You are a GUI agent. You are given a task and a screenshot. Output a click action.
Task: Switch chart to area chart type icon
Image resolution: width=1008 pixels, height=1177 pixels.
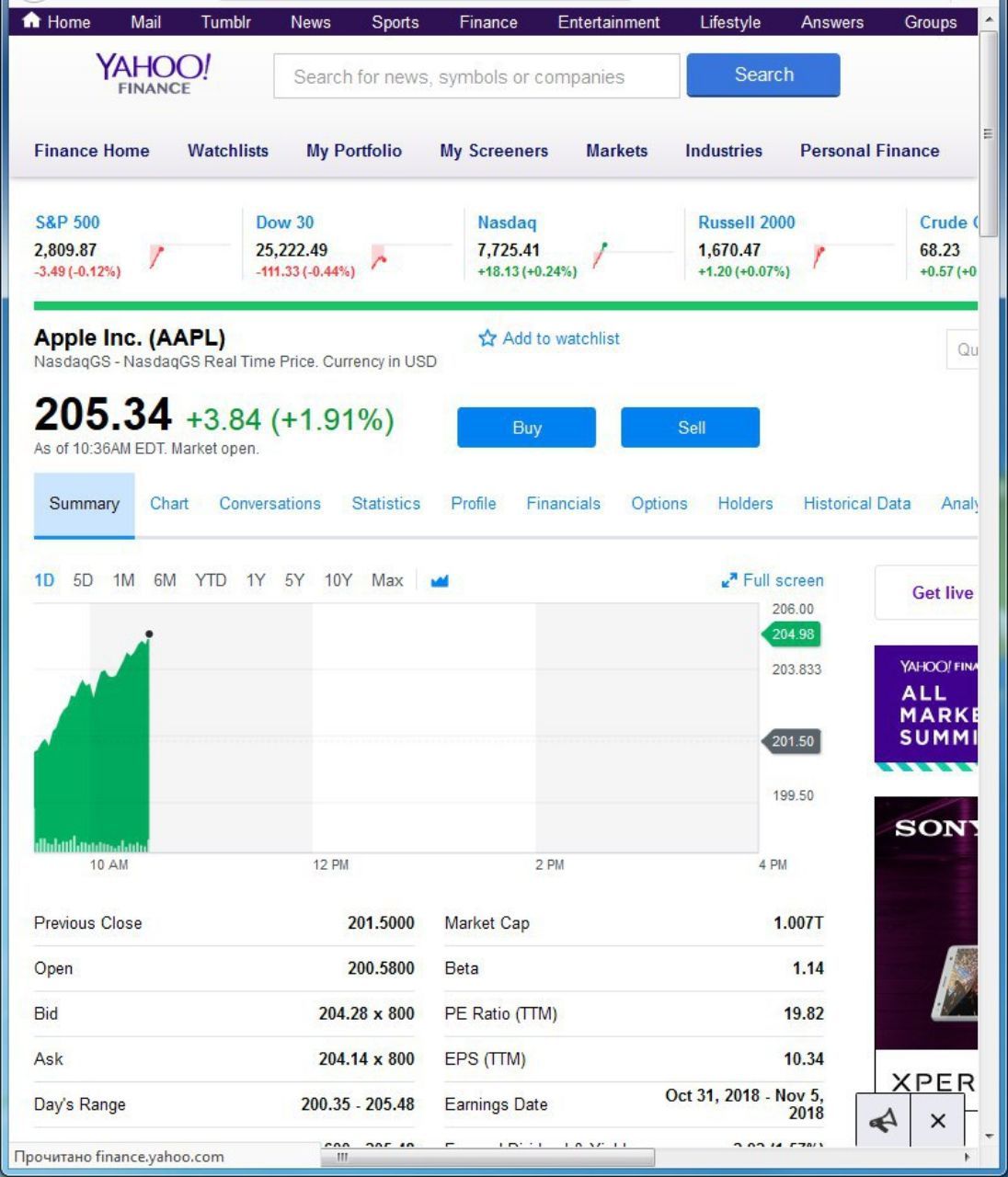[440, 580]
